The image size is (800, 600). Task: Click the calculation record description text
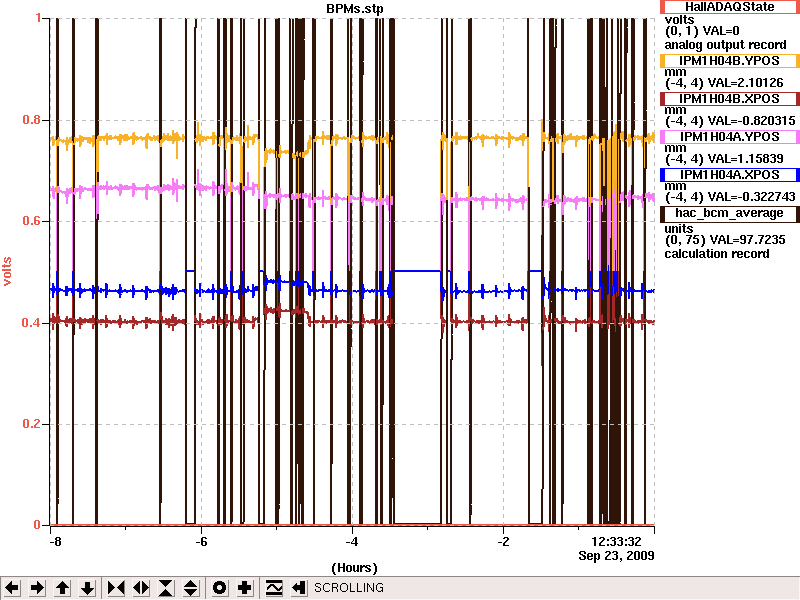coord(717,254)
